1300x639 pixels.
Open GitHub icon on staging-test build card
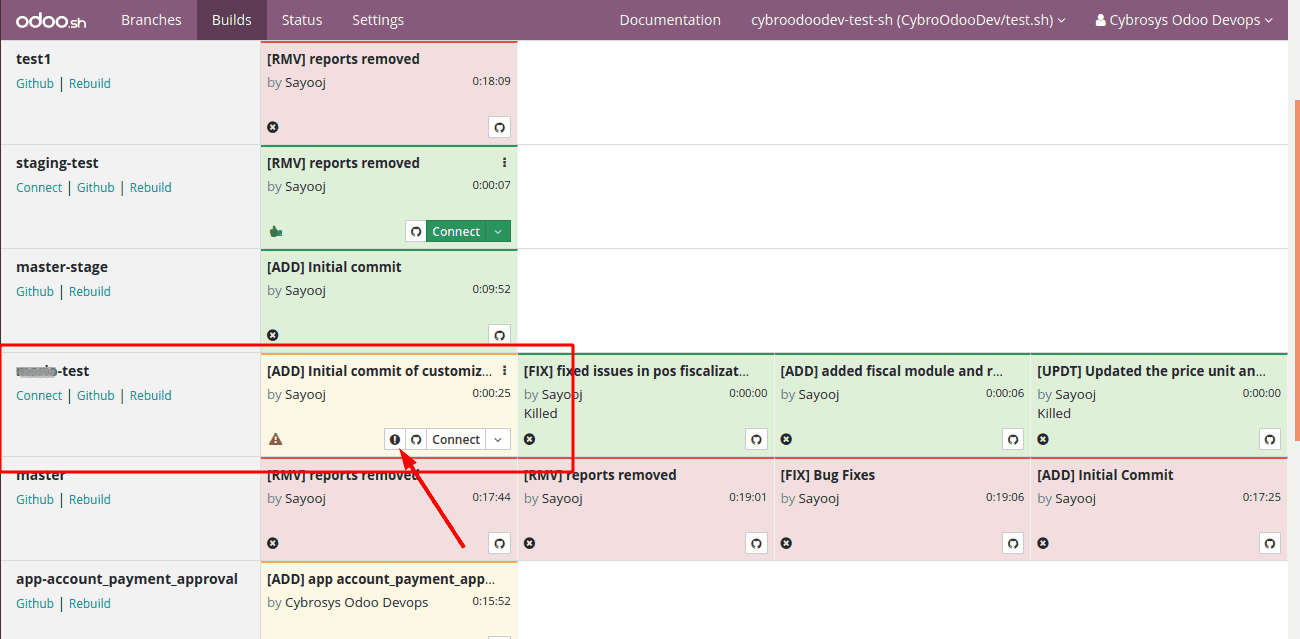pyautogui.click(x=416, y=231)
